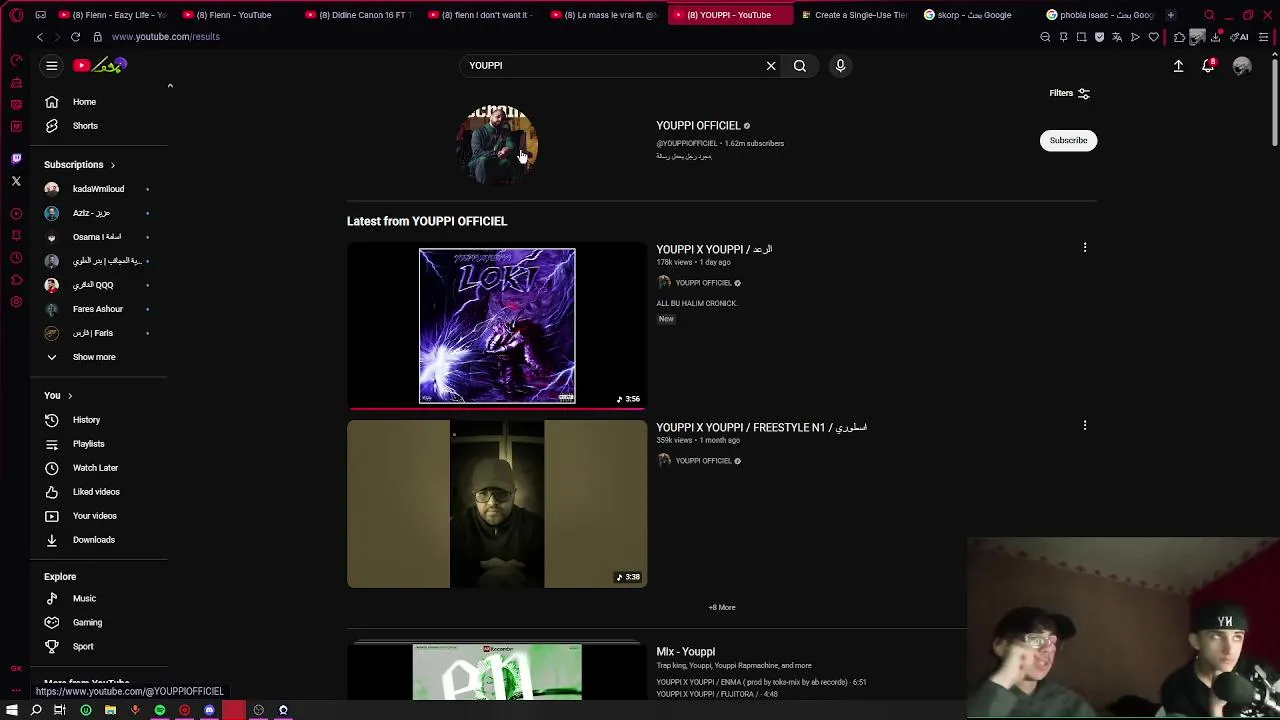
Task: Open Playlists in the sidebar
Action: point(99,444)
